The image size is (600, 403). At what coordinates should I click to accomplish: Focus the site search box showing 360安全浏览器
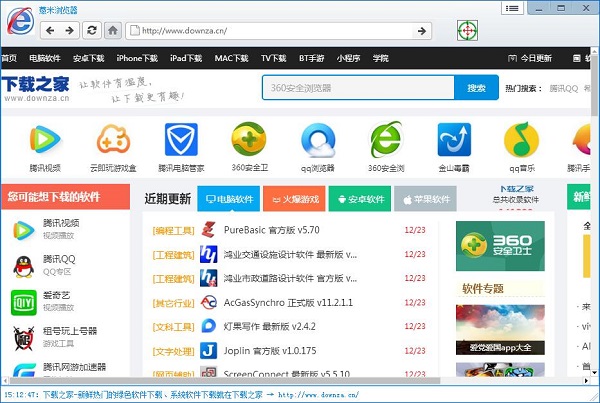359,88
